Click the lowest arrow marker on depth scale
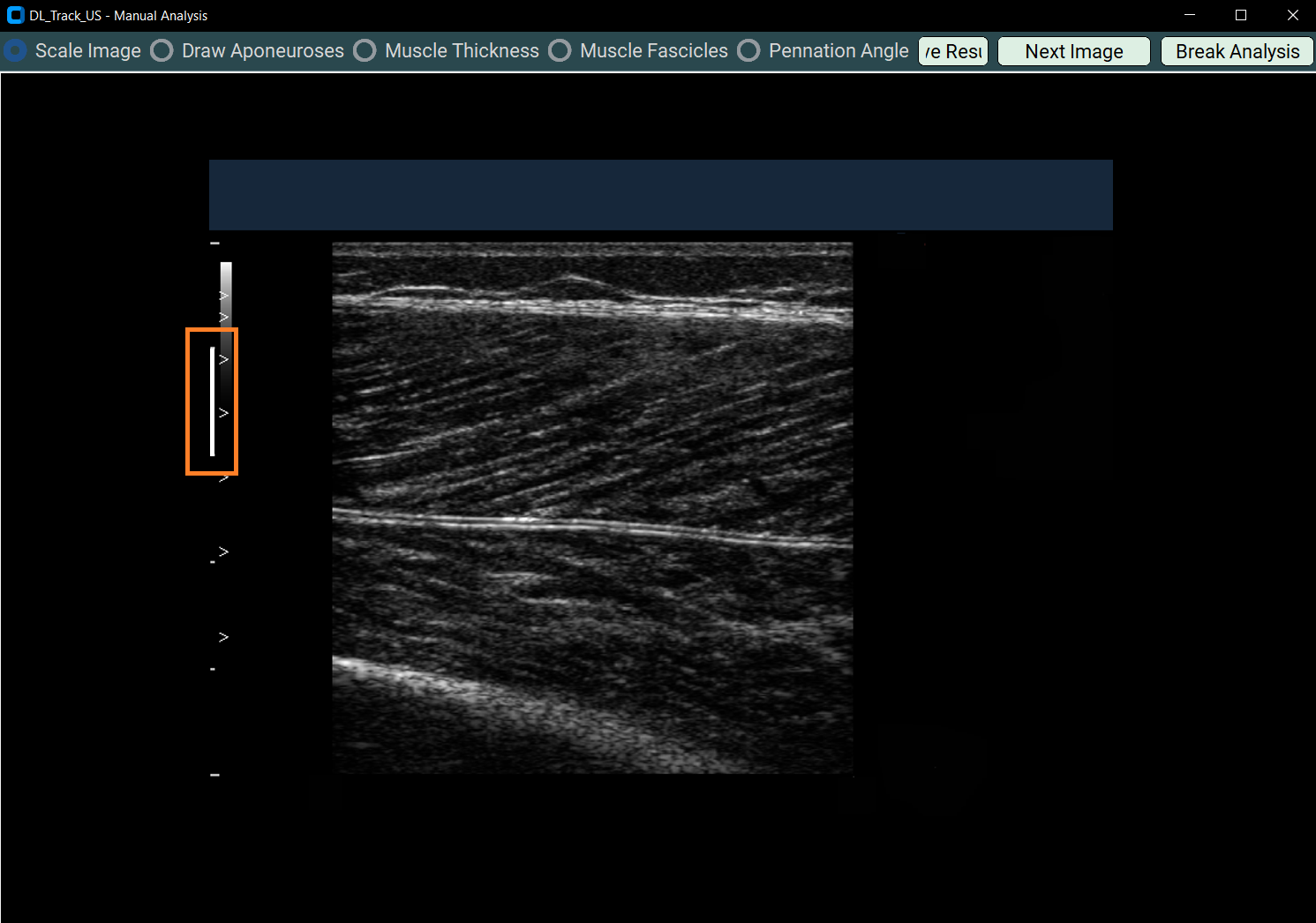1316x923 pixels. coord(223,637)
